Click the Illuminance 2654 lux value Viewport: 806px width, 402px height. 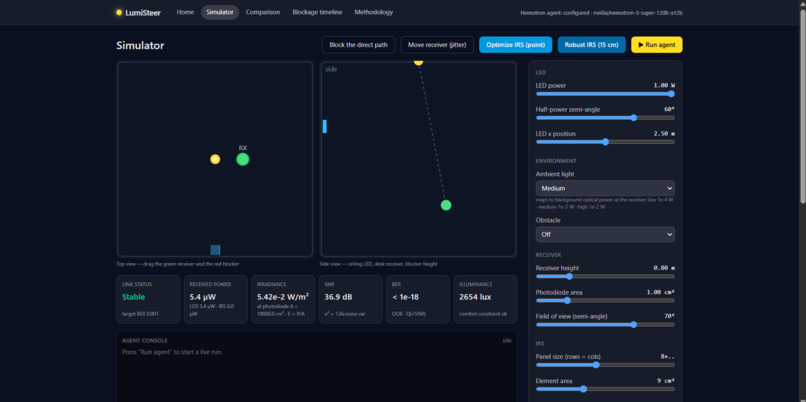click(475, 297)
